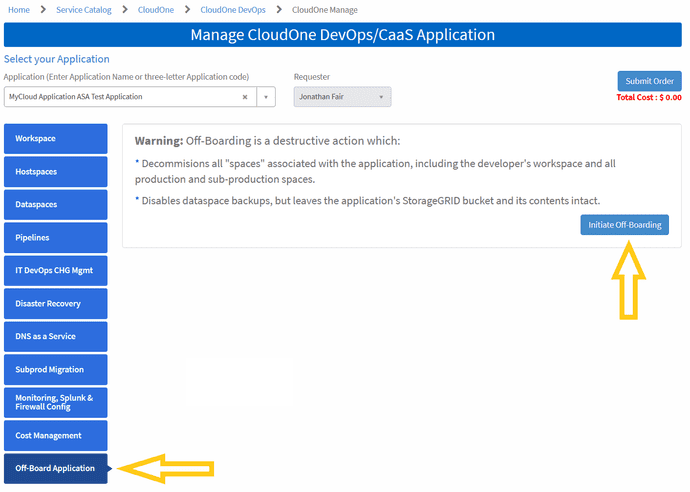Clear the selected application with the X icon

245,97
